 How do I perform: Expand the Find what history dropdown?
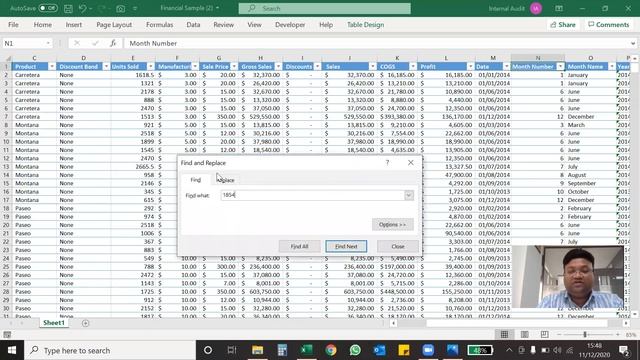pyautogui.click(x=409, y=195)
